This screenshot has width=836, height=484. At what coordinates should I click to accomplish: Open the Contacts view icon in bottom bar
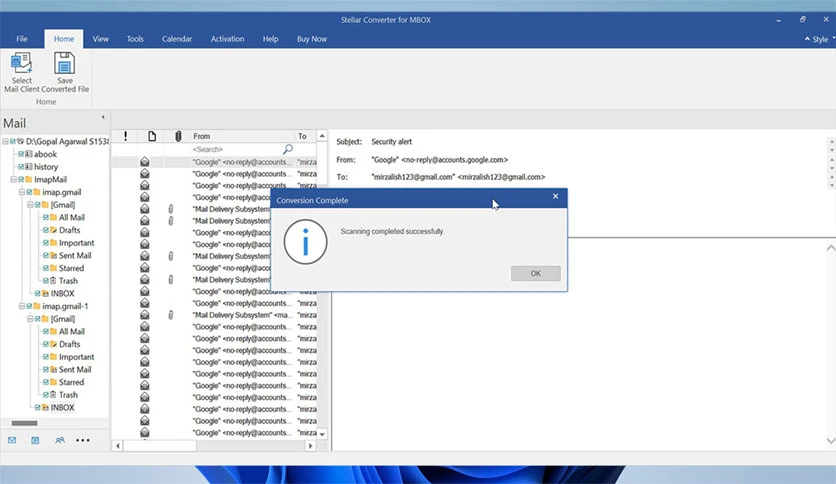(60, 440)
